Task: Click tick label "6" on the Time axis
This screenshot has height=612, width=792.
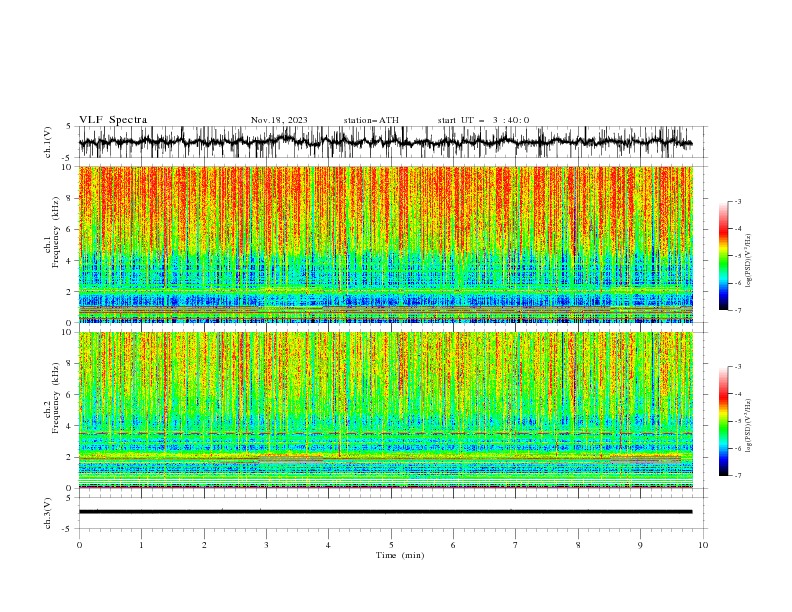Action: (453, 545)
